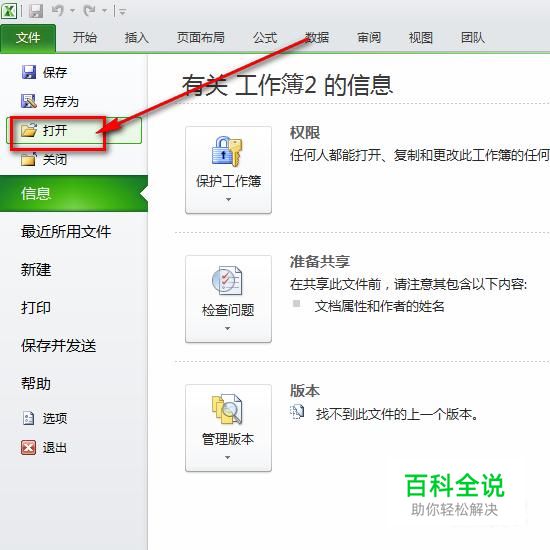The width and height of the screenshot is (550, 550).
Task: Click the red 退出 X icon
Action: point(28,448)
